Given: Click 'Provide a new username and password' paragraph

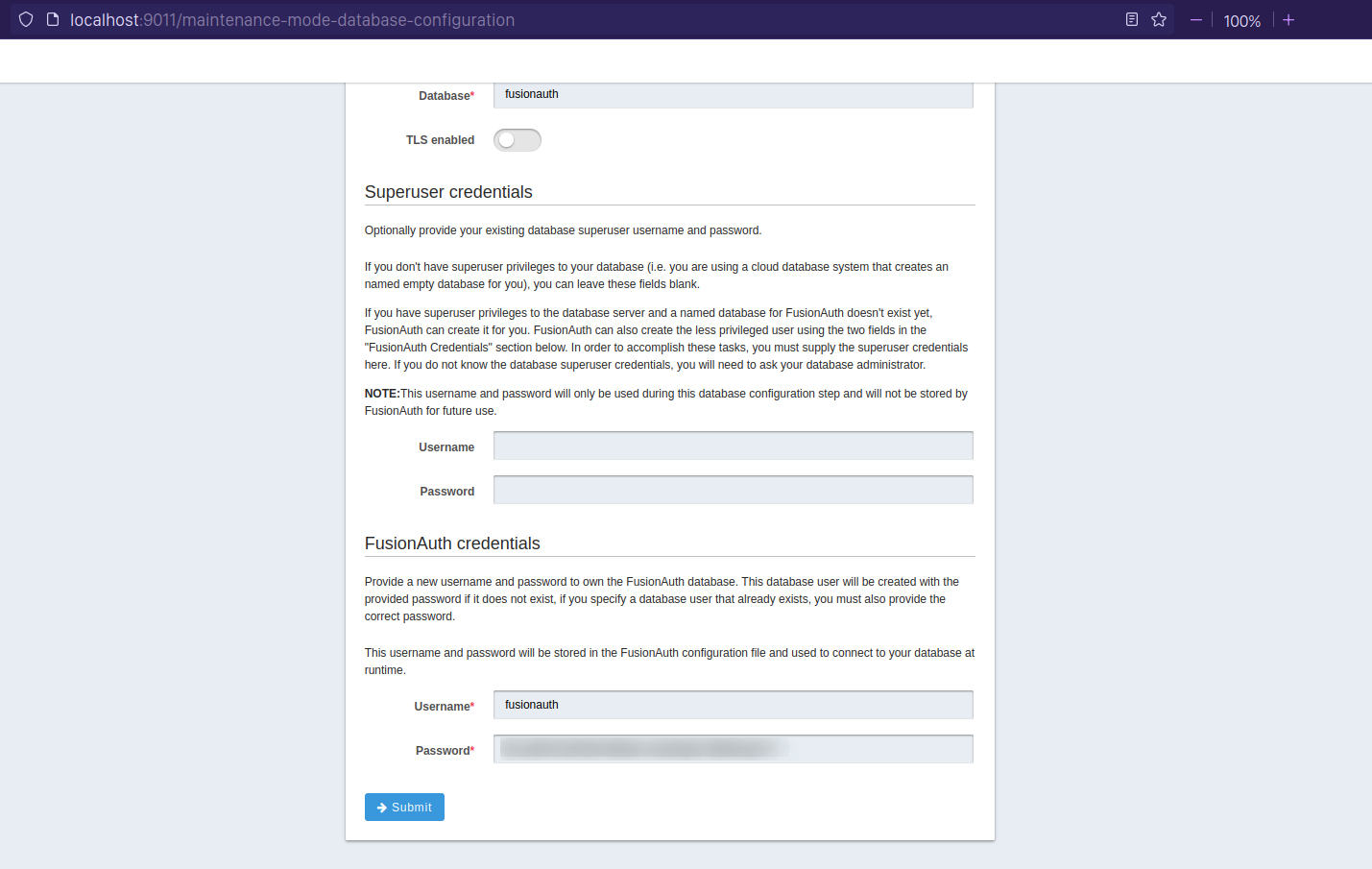Looking at the screenshot, I should coord(662,599).
